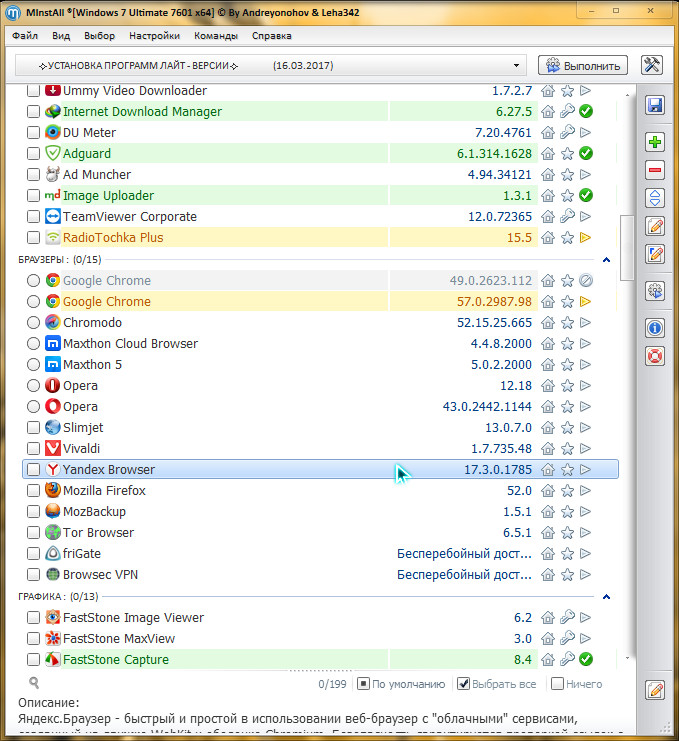Click the green plus add icon

[x=655, y=142]
